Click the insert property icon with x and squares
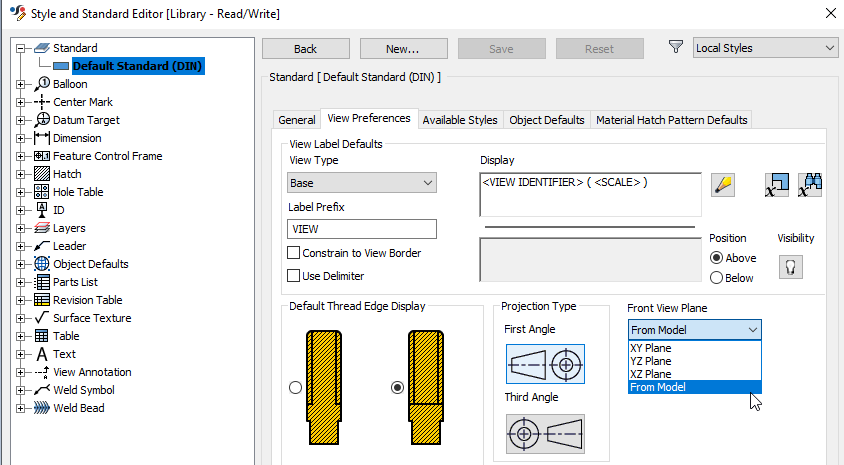The image size is (844, 465). (x=777, y=185)
